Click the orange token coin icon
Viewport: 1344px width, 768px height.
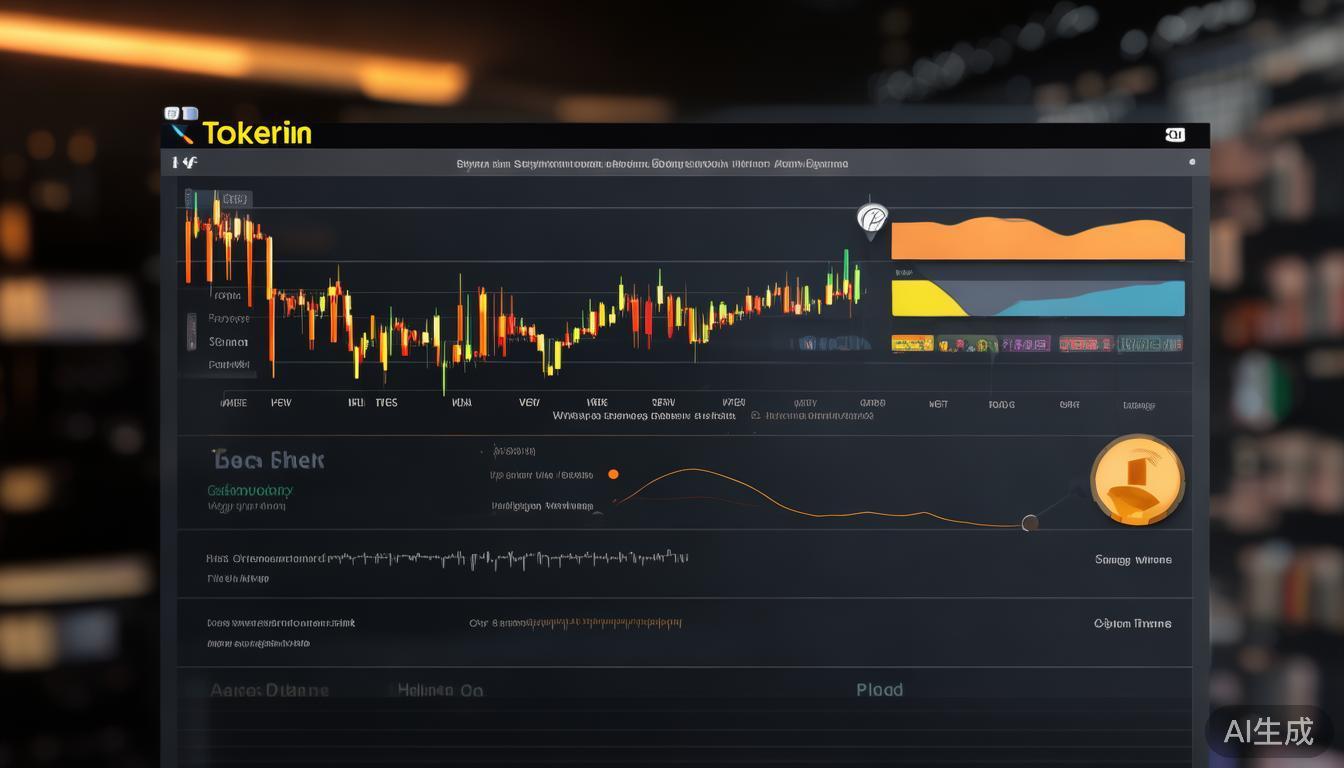click(1137, 480)
